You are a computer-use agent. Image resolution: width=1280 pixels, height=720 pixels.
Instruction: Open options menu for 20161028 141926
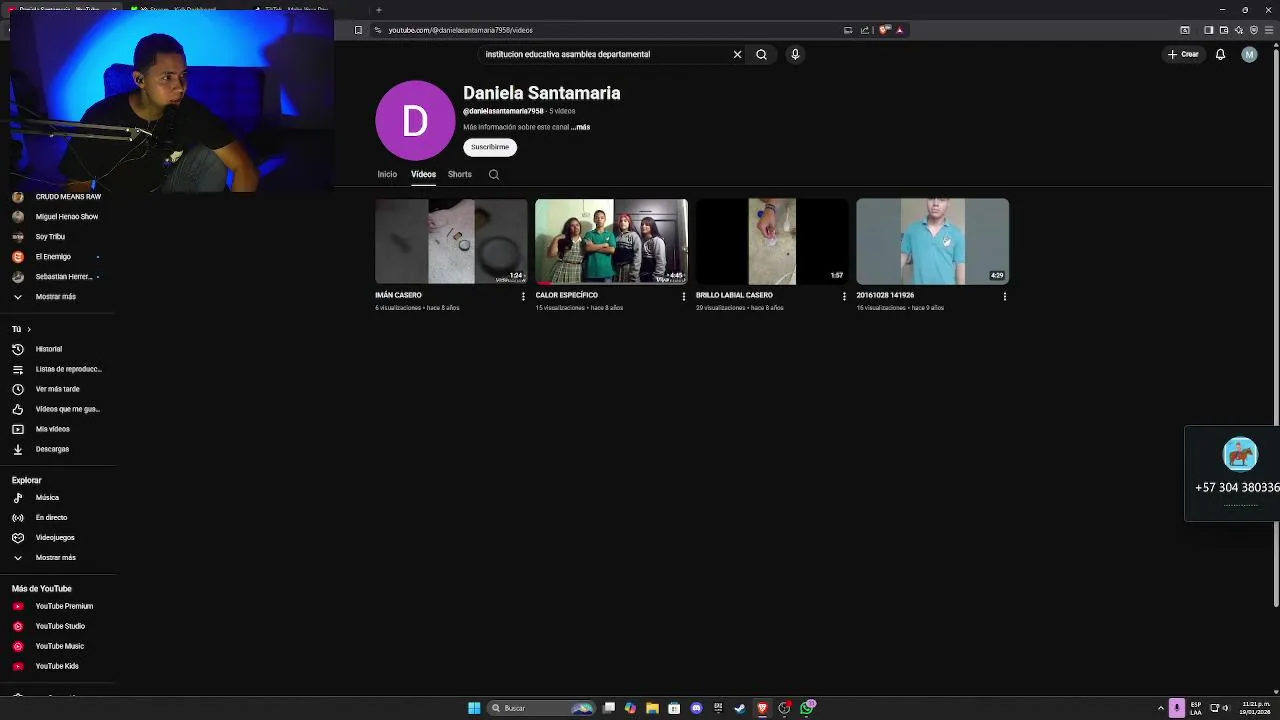pos(1005,296)
